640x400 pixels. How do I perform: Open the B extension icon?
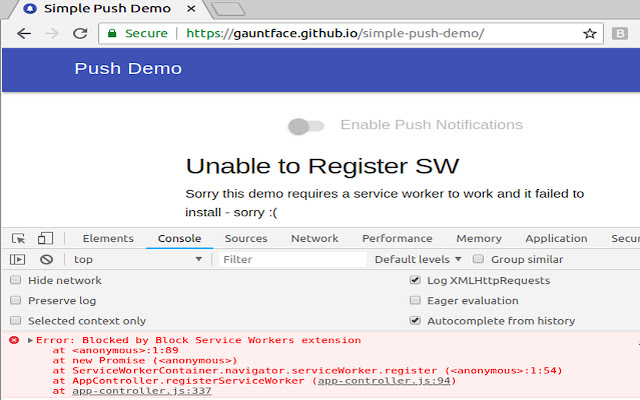pos(620,33)
